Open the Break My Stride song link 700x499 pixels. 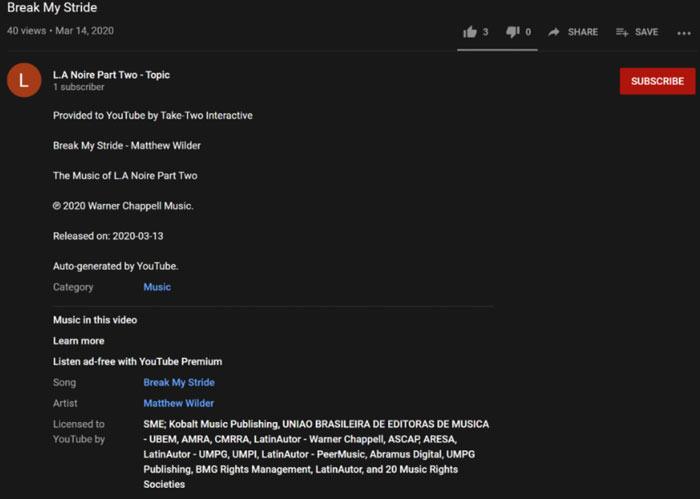(179, 382)
